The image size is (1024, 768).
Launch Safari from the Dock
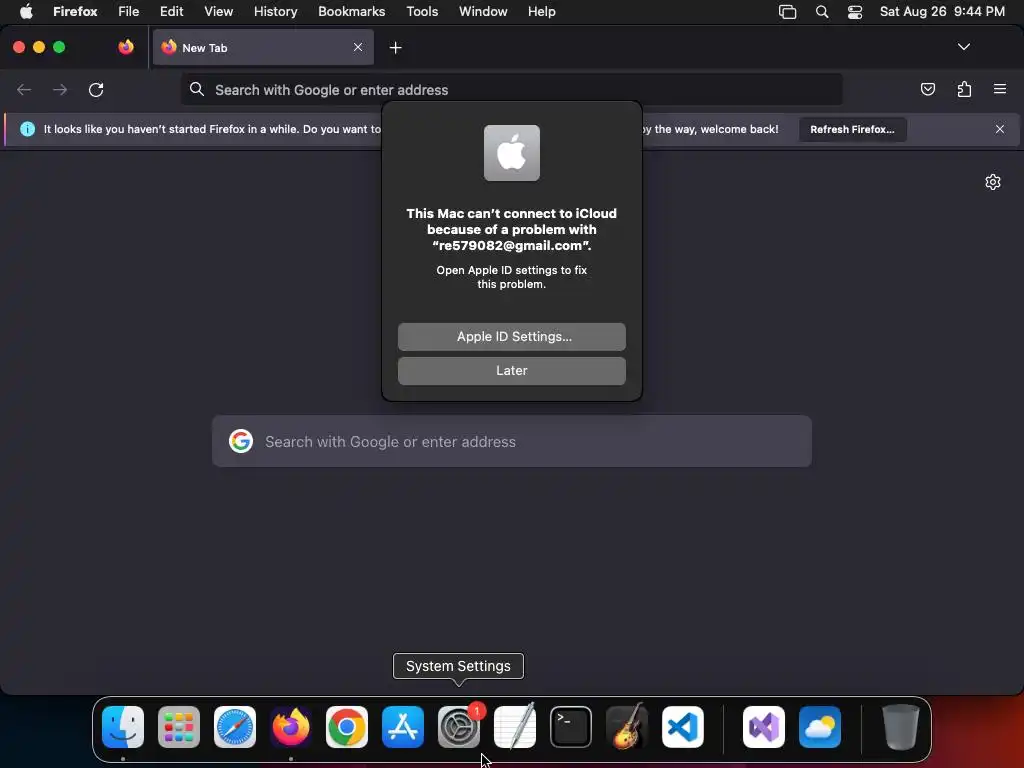(x=235, y=727)
